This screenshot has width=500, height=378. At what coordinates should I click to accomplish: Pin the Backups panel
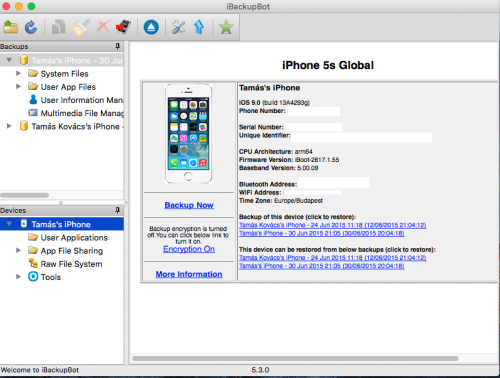[x=117, y=46]
